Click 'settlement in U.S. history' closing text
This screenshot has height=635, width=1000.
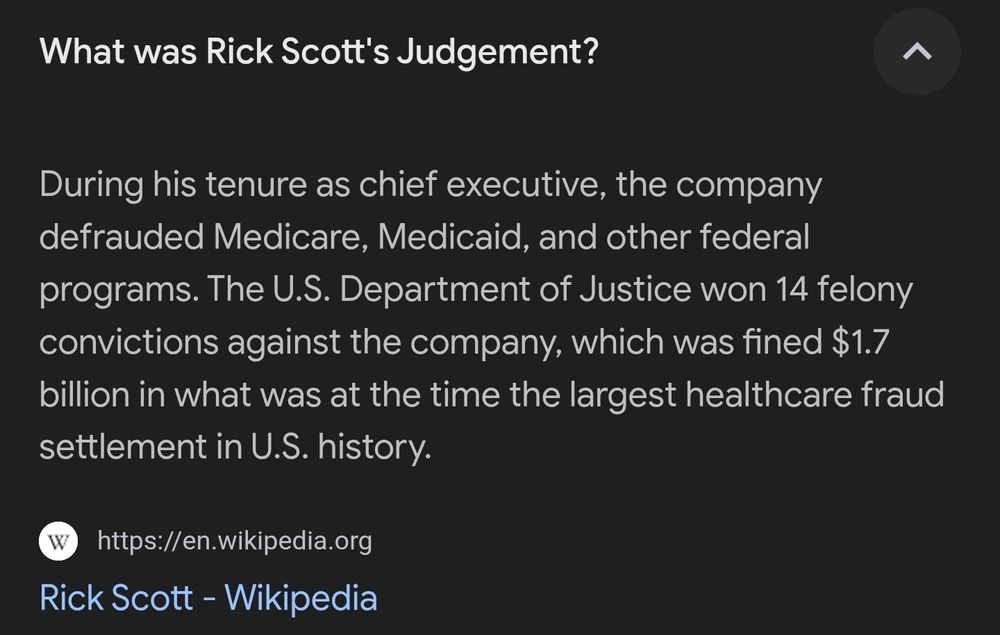(x=235, y=446)
